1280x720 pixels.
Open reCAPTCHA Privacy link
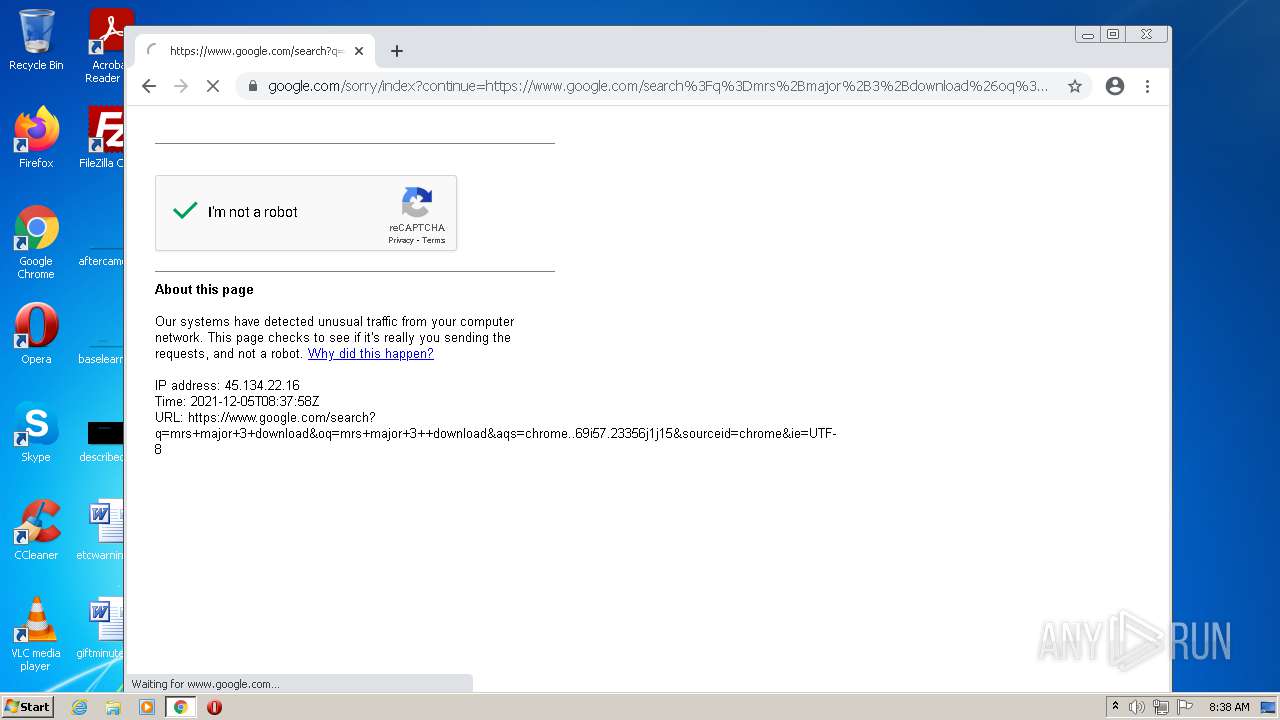tap(401, 240)
